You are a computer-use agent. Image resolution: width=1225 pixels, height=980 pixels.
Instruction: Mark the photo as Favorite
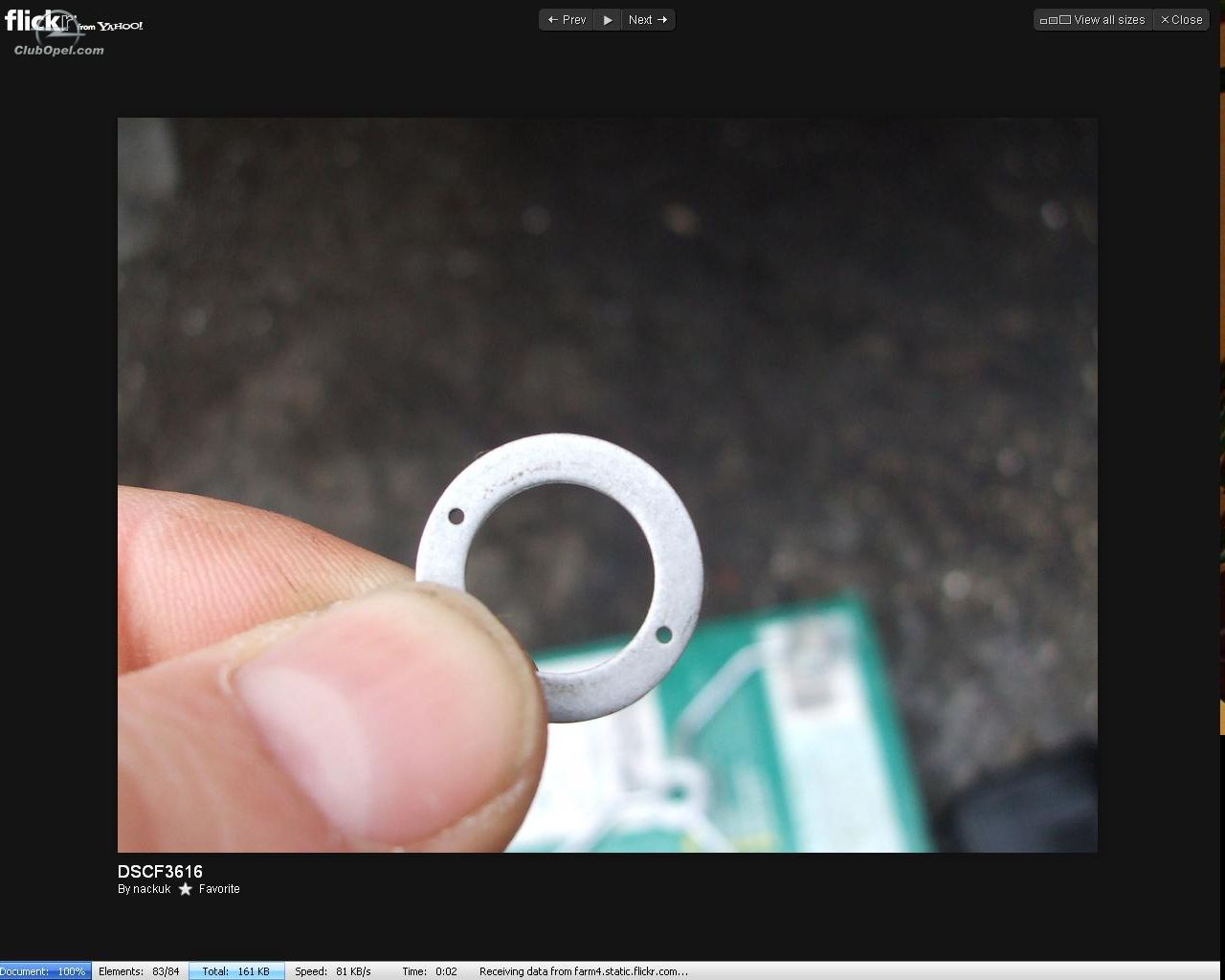pyautogui.click(x=210, y=889)
